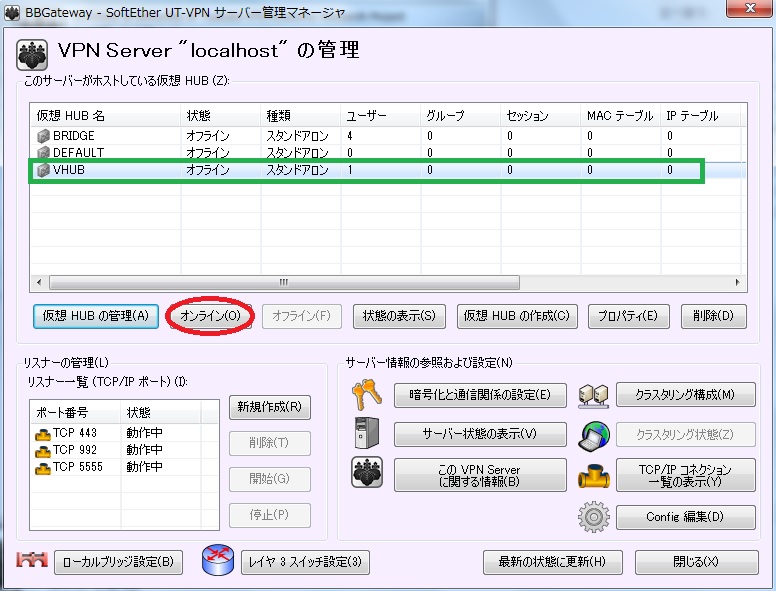Sort by ユーザー column header

(381, 116)
